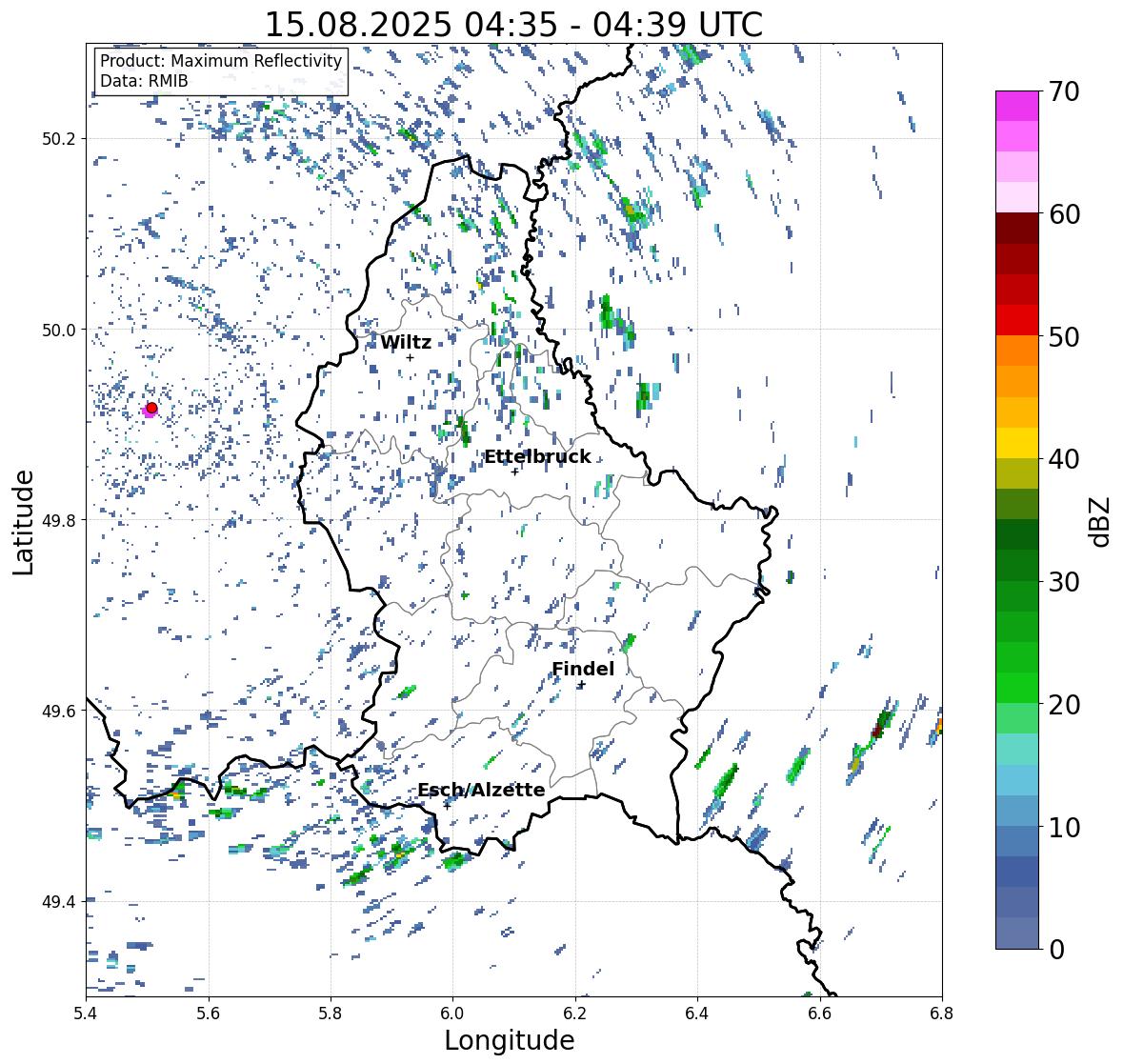
Task: Click the Esch/Alzette station label
Action: coord(481,790)
